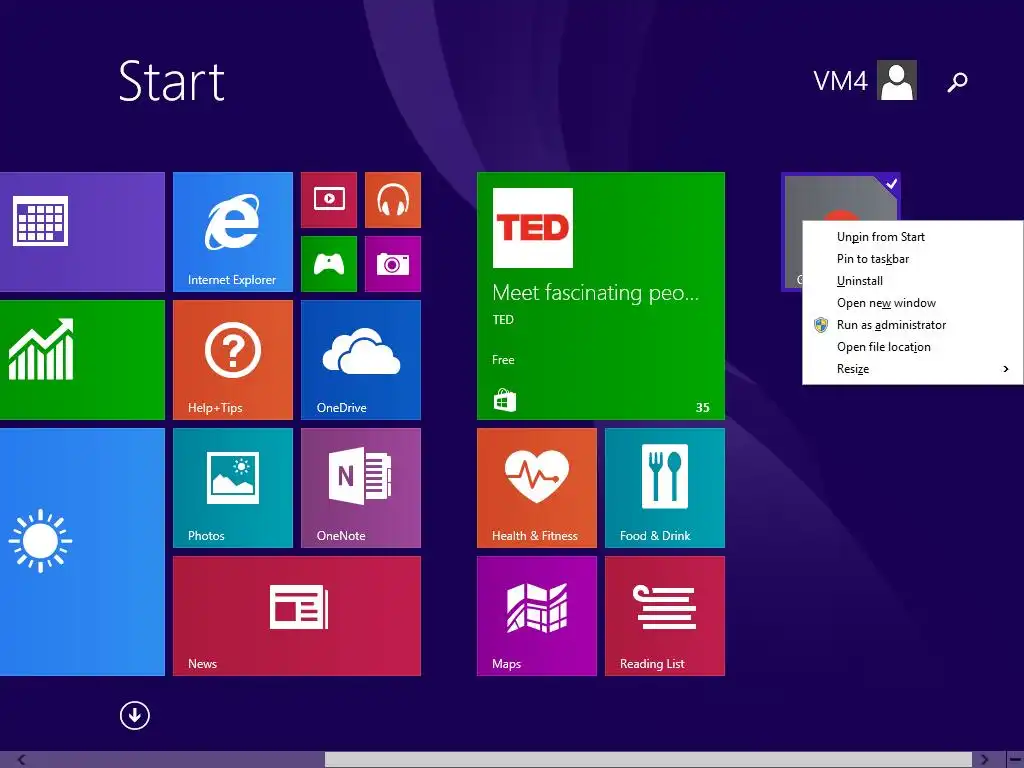Image resolution: width=1024 pixels, height=768 pixels.
Task: Launch Internet Explorer tile
Action: pos(232,232)
